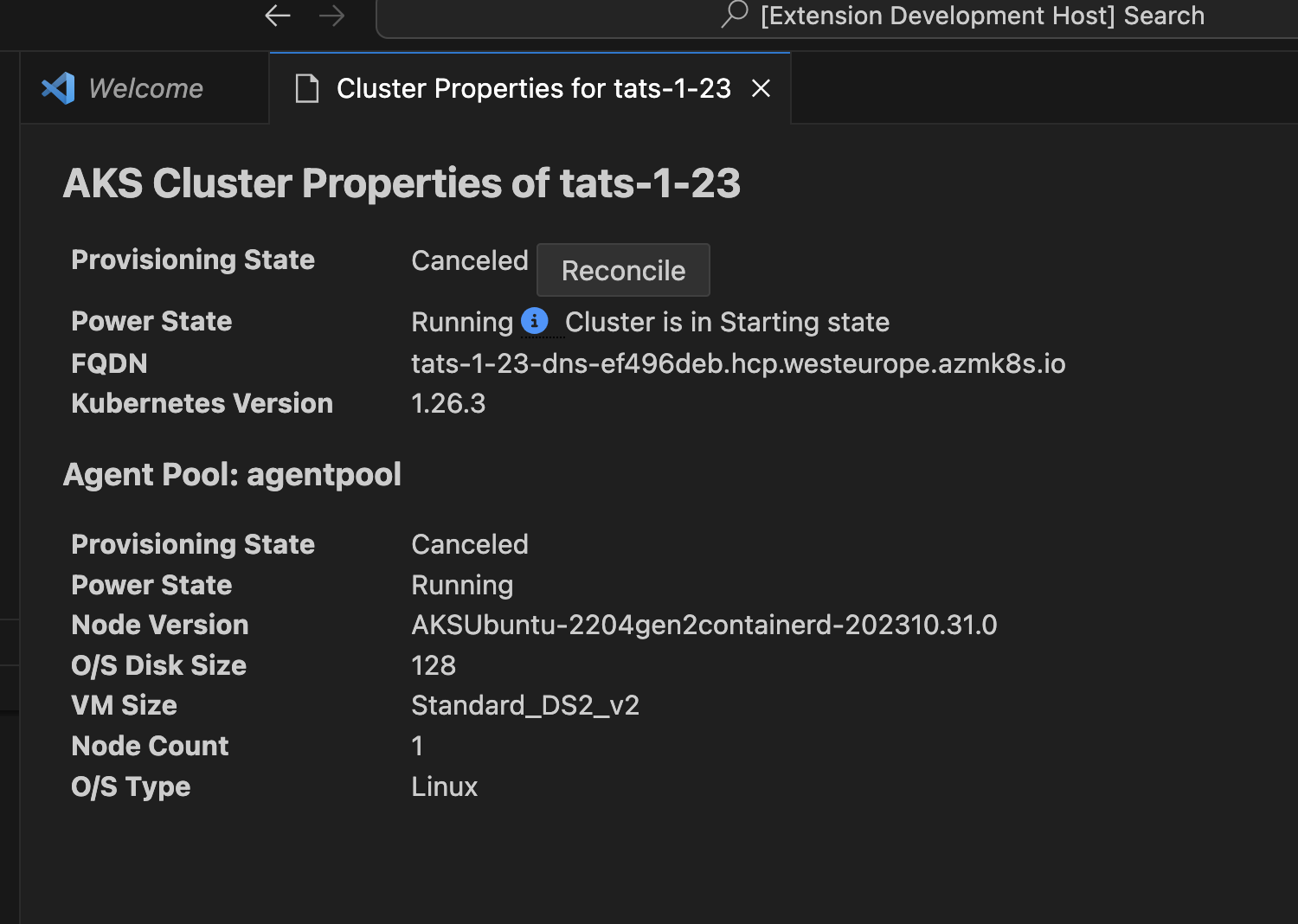The width and height of the screenshot is (1298, 924).
Task: Click the cluster Provisioning State label
Action: [193, 260]
